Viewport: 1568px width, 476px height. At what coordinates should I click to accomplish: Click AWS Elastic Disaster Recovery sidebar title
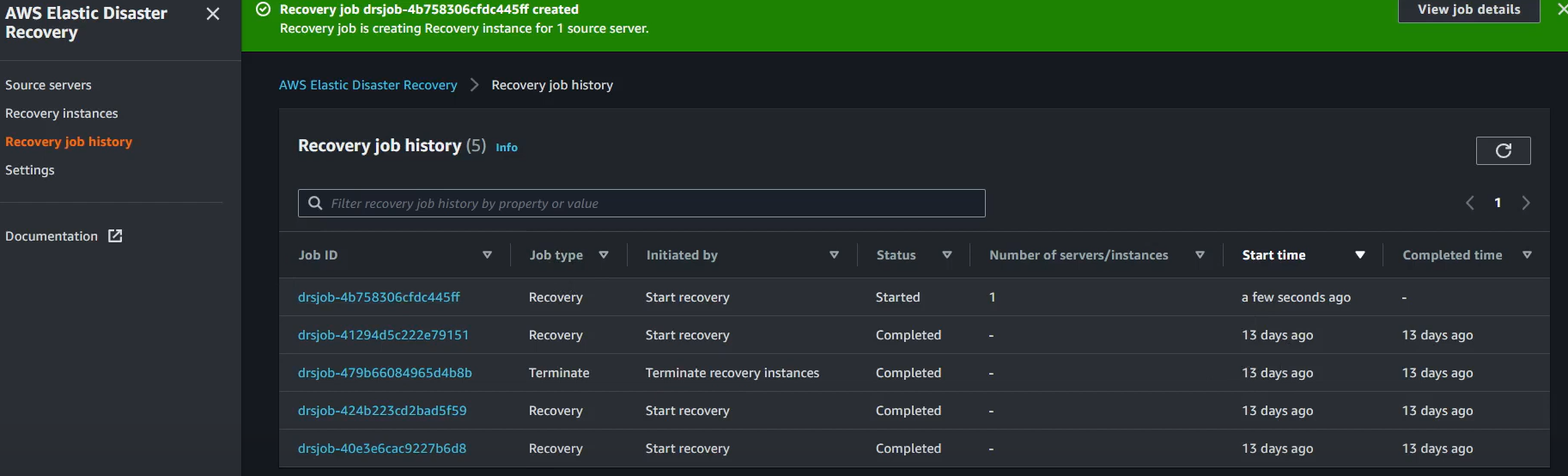[x=86, y=23]
